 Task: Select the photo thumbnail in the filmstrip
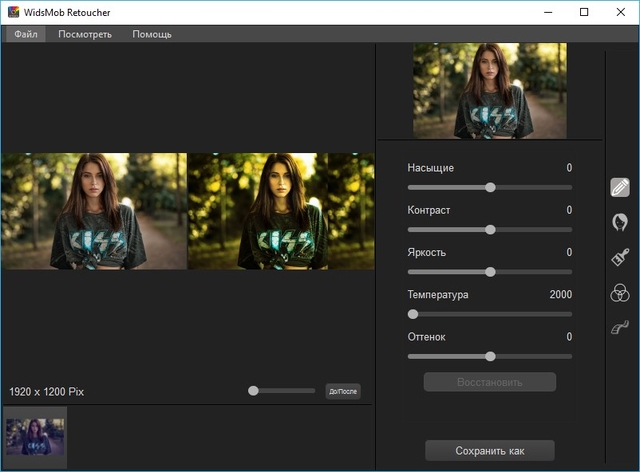(35, 436)
